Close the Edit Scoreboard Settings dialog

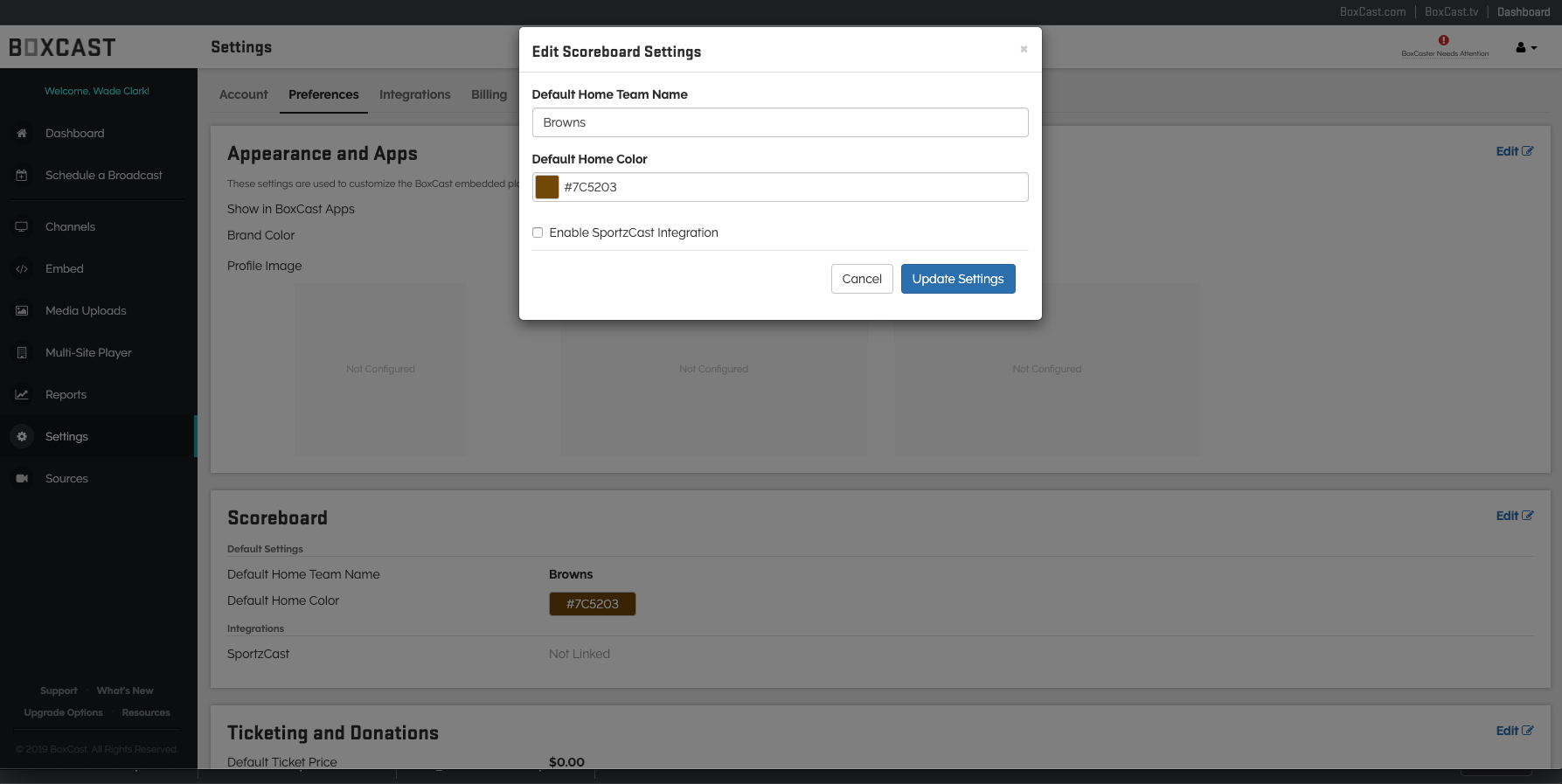pos(1024,49)
